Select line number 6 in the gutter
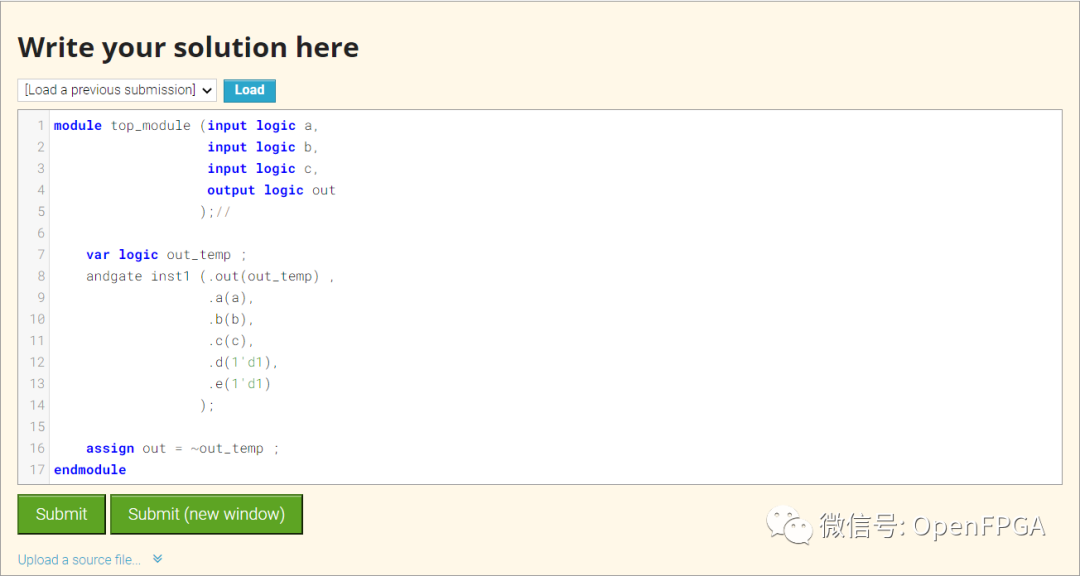This screenshot has width=1080, height=576. [38, 233]
